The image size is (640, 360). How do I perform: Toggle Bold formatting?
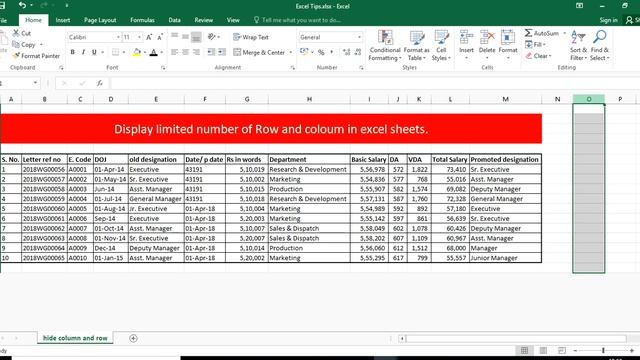tap(72, 52)
